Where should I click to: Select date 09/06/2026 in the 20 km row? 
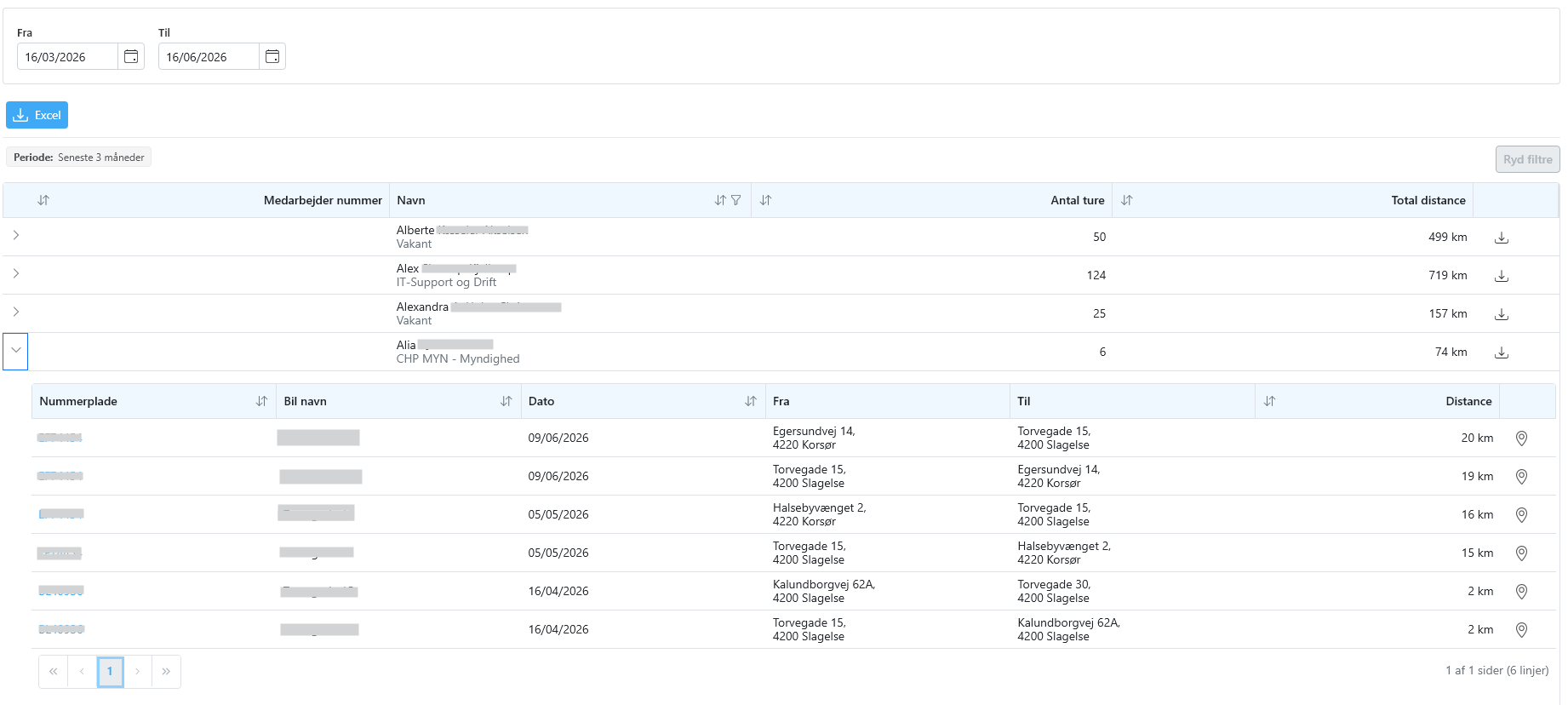(x=558, y=438)
